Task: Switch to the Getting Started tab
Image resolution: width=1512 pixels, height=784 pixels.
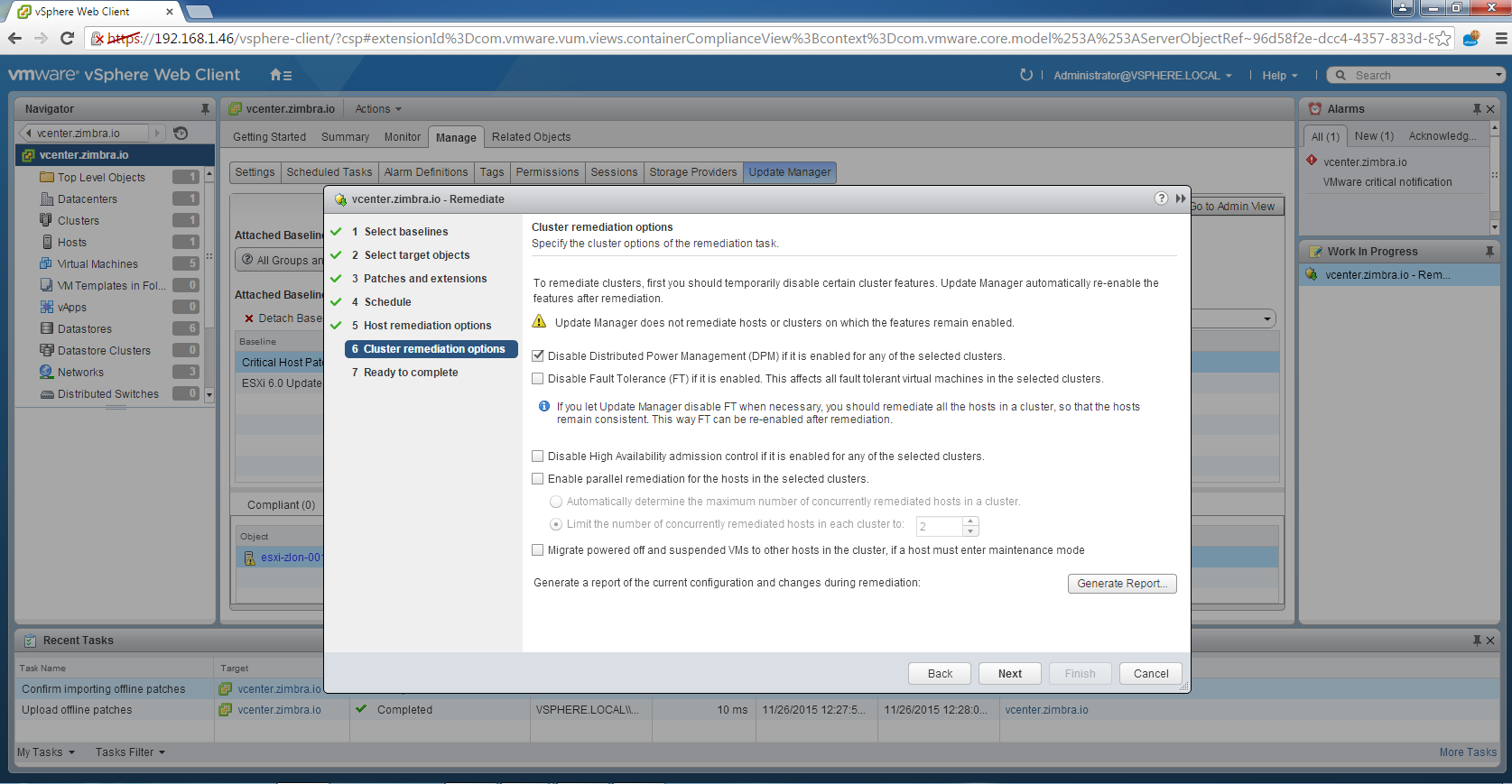Action: [269, 137]
